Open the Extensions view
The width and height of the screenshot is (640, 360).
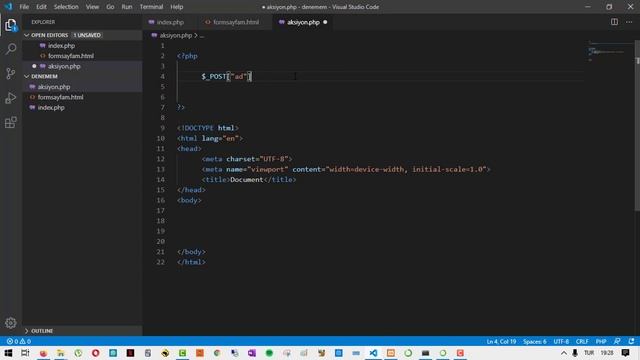coord(11,122)
